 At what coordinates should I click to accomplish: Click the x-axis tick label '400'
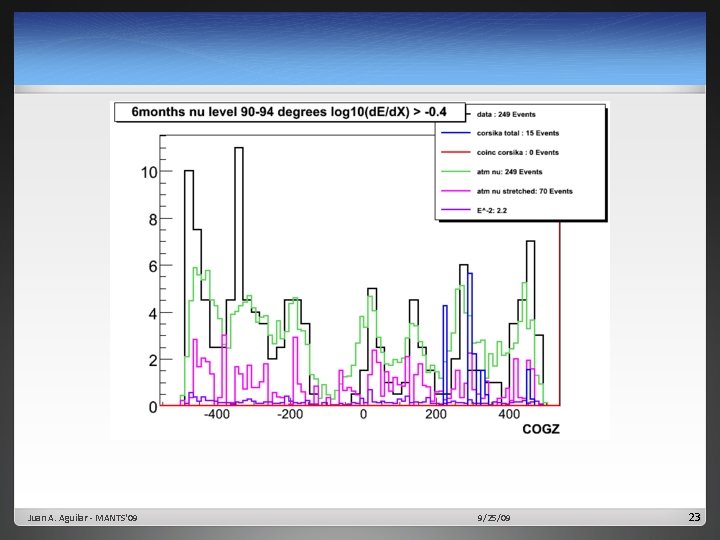click(x=509, y=414)
